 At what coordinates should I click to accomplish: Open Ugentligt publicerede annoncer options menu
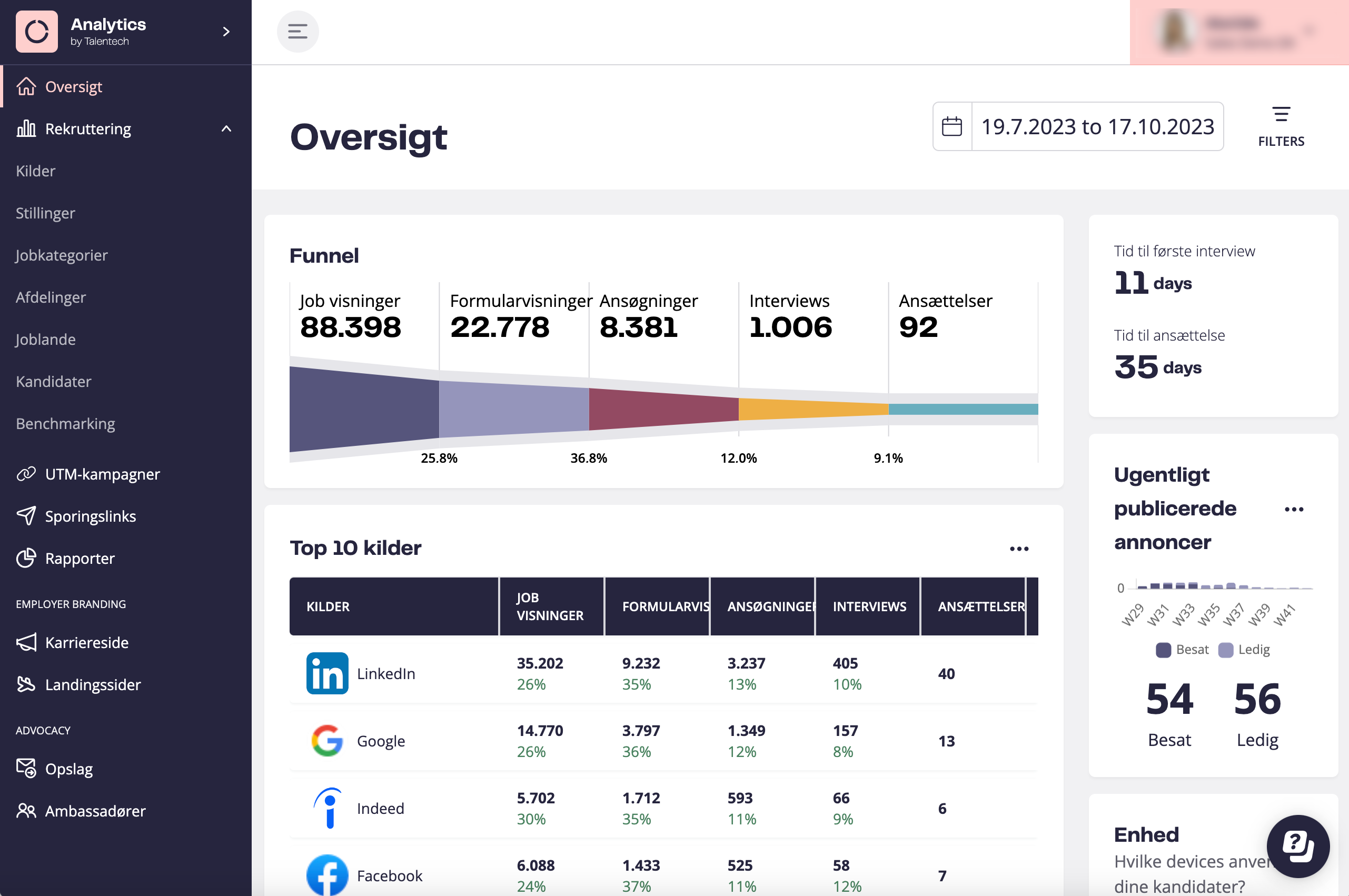click(x=1294, y=509)
